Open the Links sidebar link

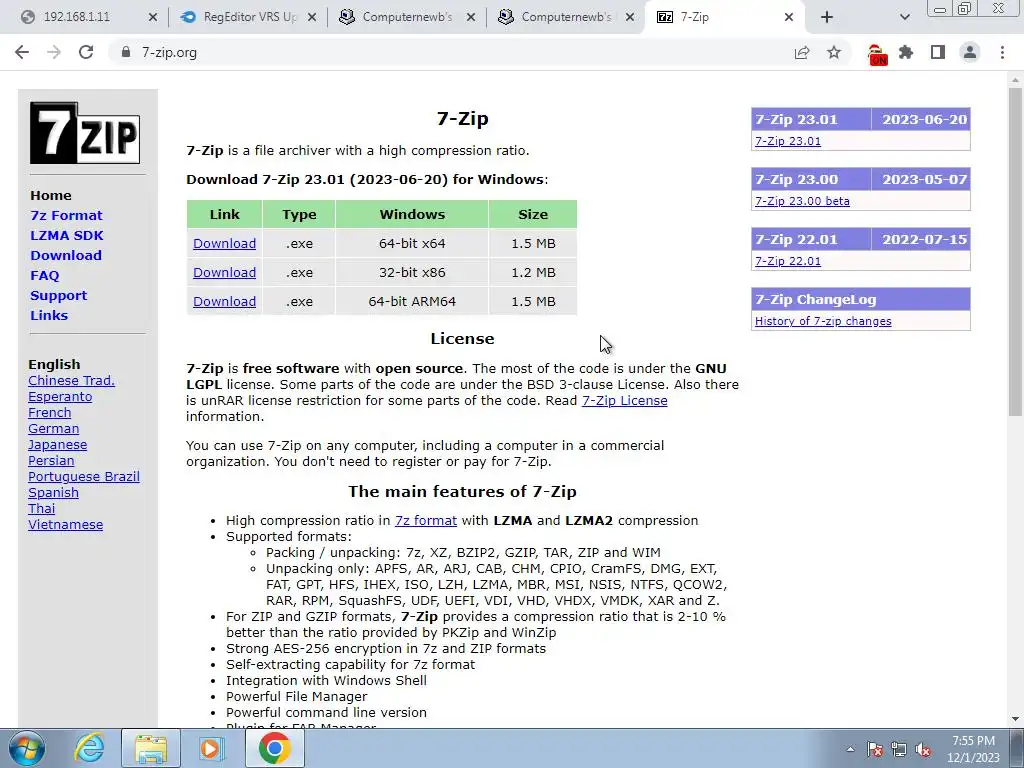(x=49, y=315)
